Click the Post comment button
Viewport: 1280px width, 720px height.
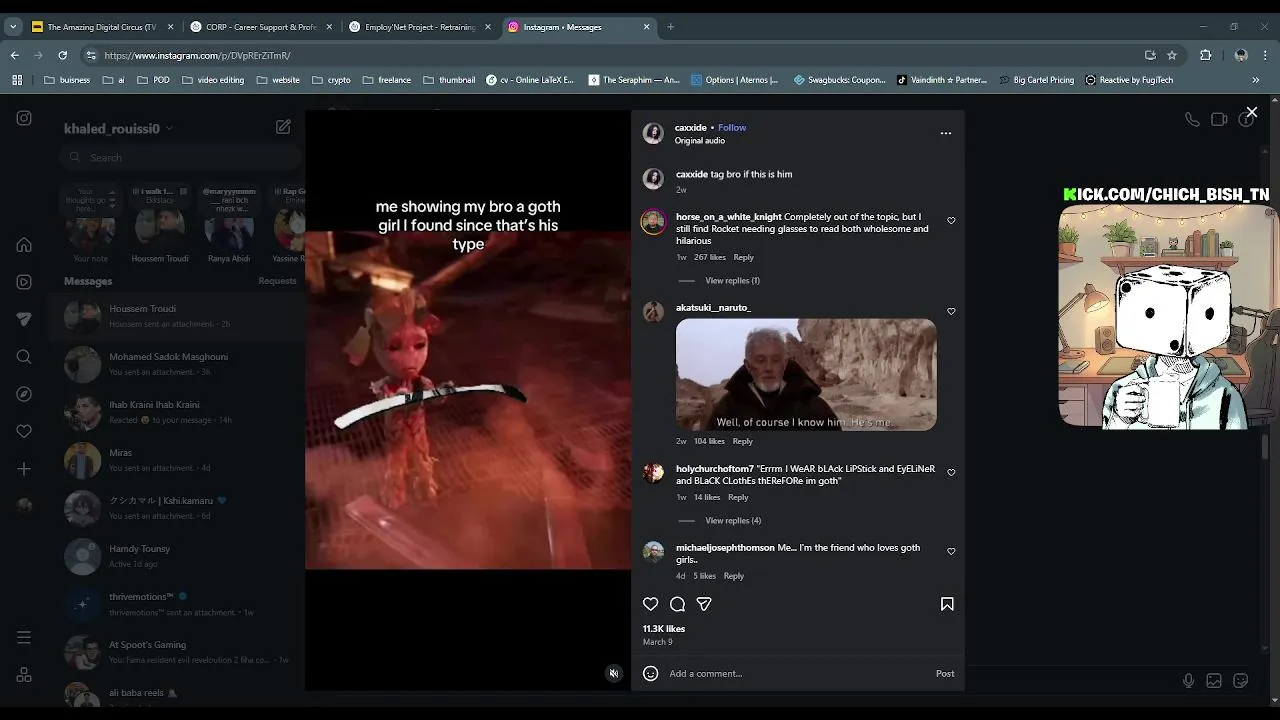click(945, 674)
